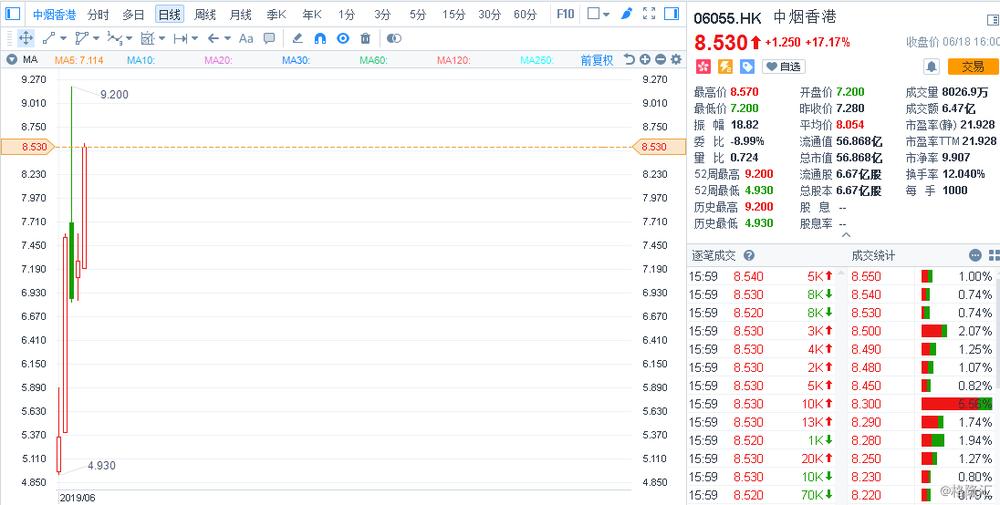The width and height of the screenshot is (1000, 505).
Task: Select the trend line drawing tool
Action: coord(48,38)
